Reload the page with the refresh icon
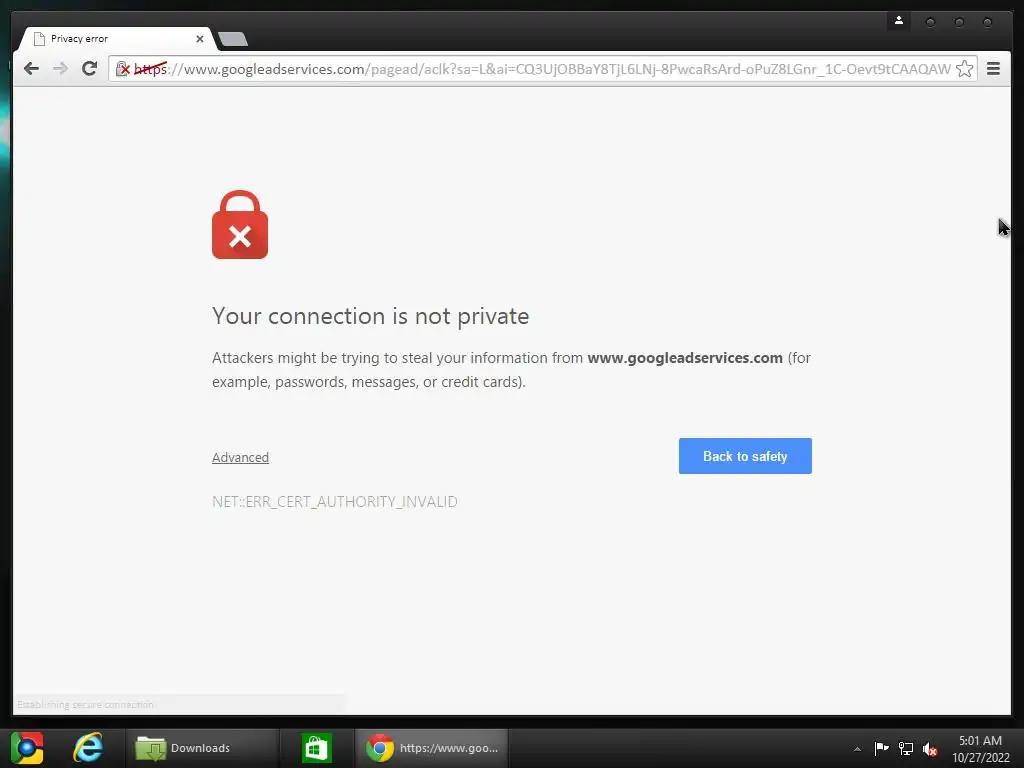The height and width of the screenshot is (768, 1024). click(89, 69)
